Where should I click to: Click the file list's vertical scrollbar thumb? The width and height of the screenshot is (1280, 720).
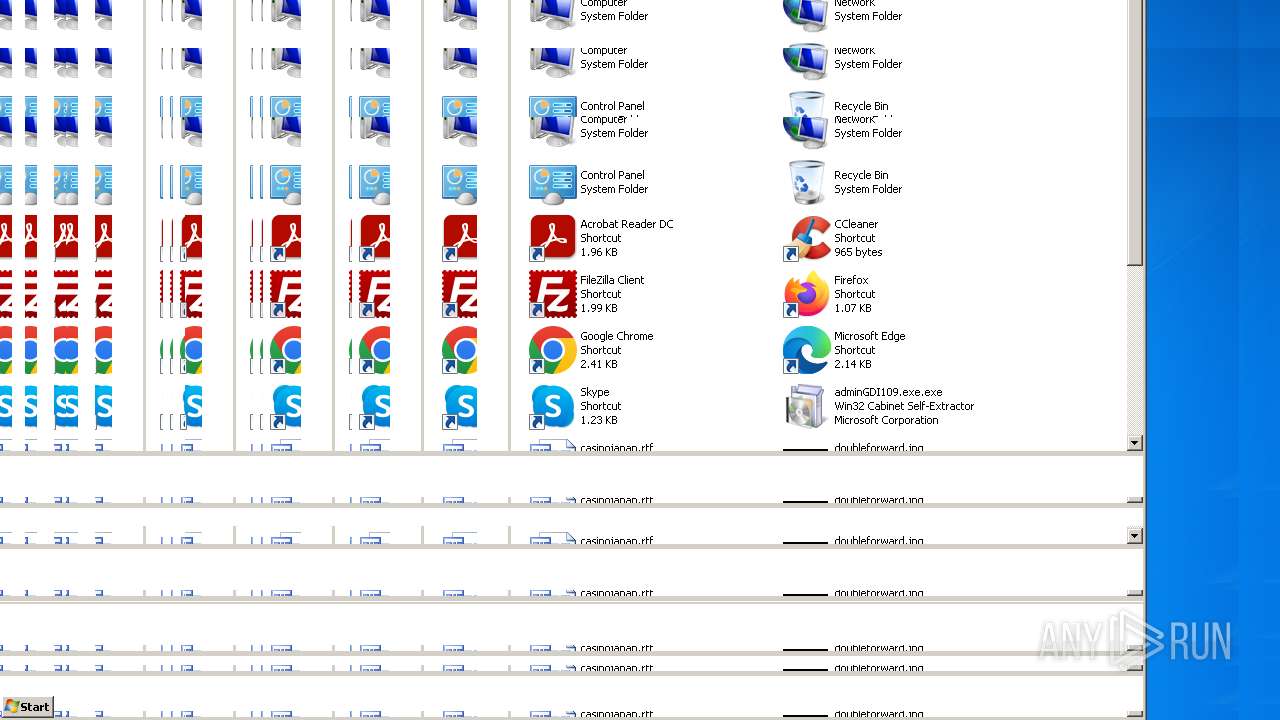[x=1134, y=133]
